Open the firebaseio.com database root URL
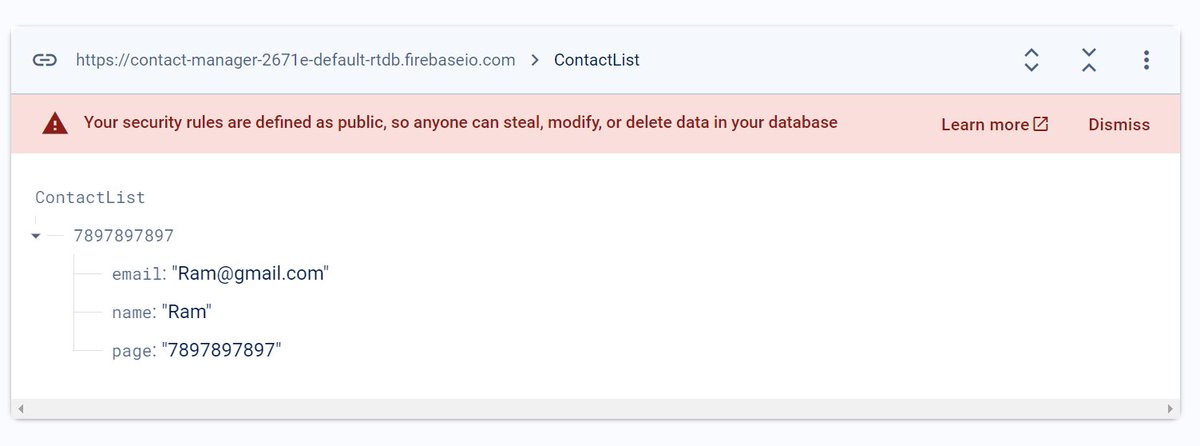Viewport: 1200px width, 446px height. tap(296, 60)
